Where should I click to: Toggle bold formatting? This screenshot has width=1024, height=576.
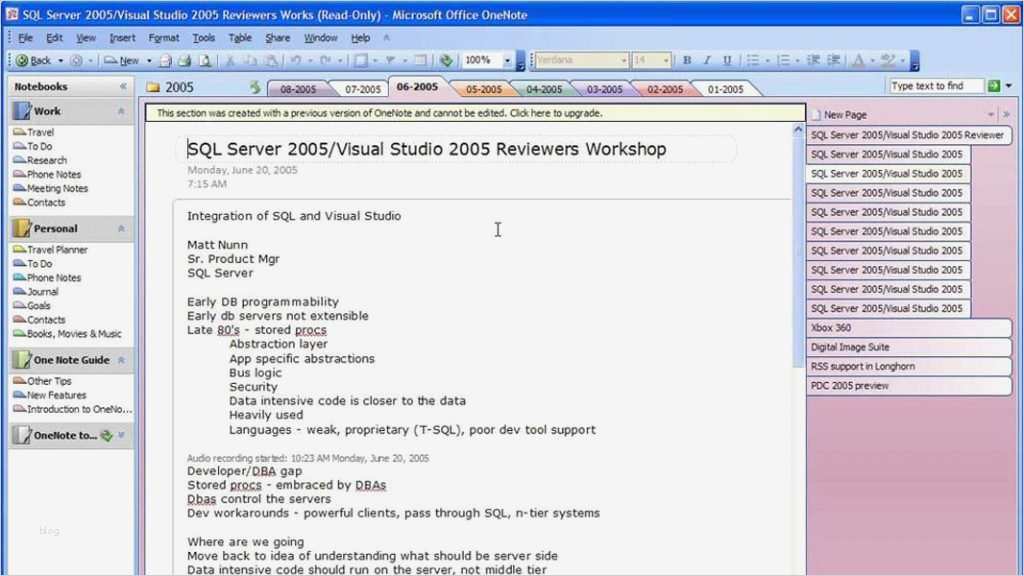coord(688,59)
